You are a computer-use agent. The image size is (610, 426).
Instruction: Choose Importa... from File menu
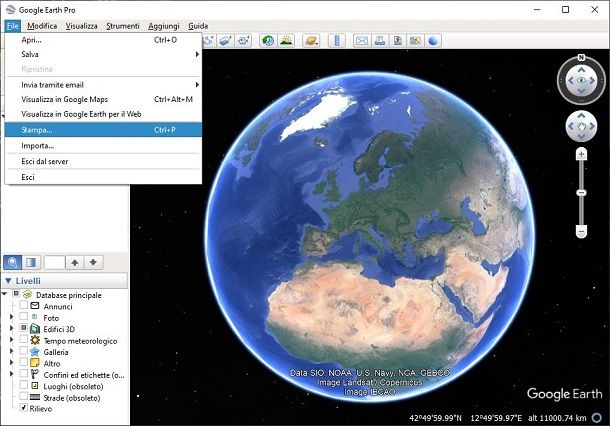tap(103, 146)
